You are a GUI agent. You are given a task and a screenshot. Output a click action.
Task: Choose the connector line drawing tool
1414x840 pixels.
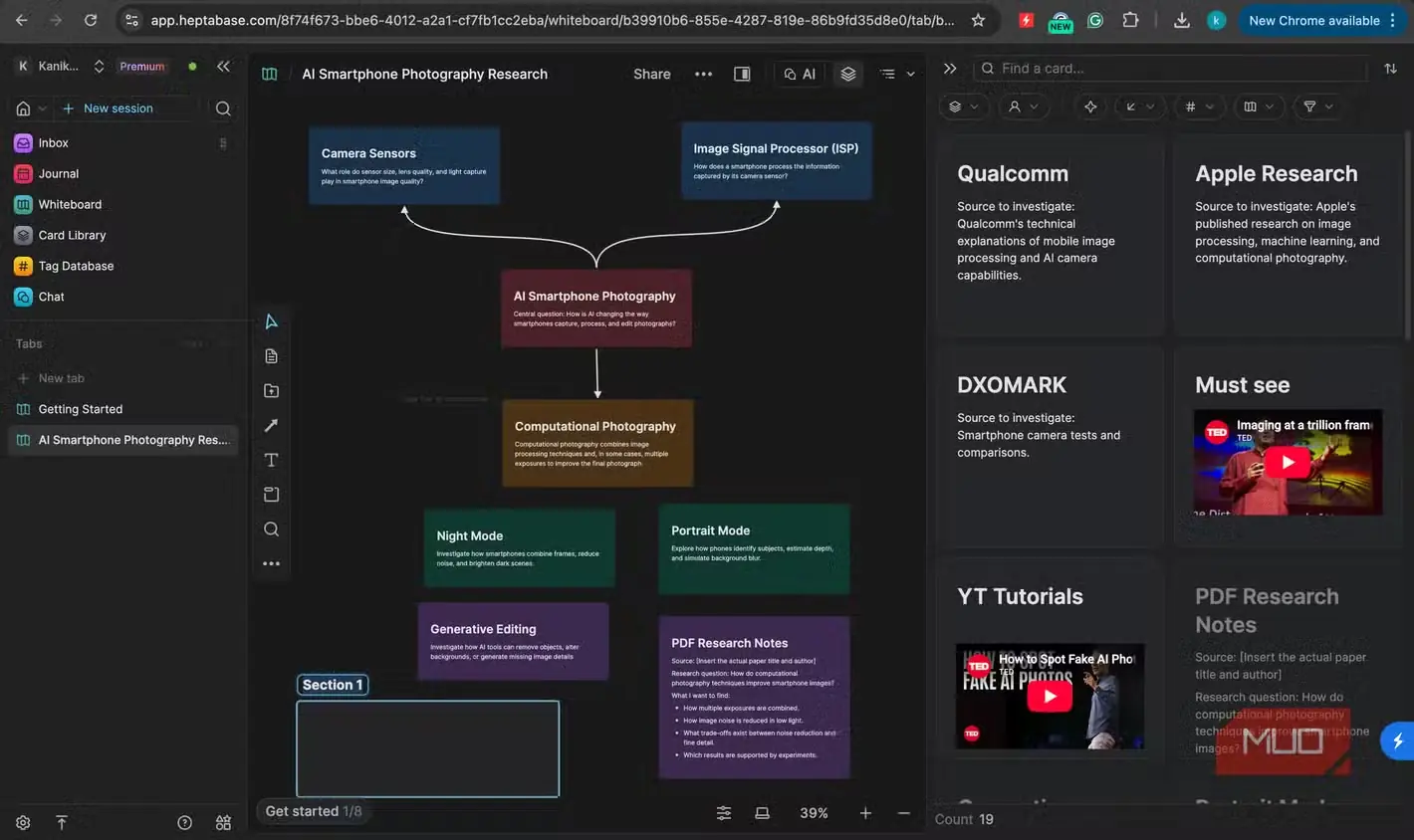tap(271, 425)
